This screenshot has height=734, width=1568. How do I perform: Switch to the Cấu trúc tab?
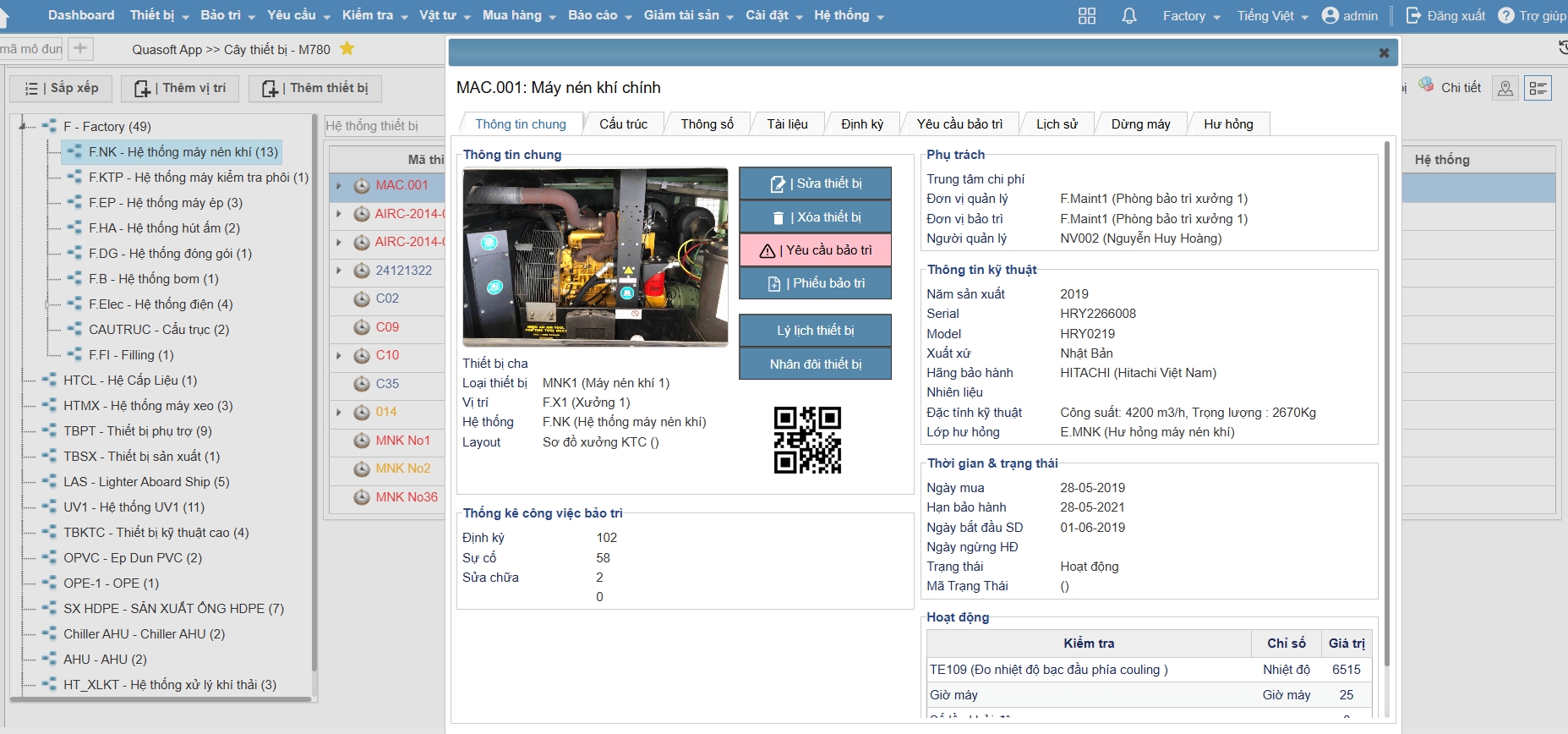pos(623,124)
